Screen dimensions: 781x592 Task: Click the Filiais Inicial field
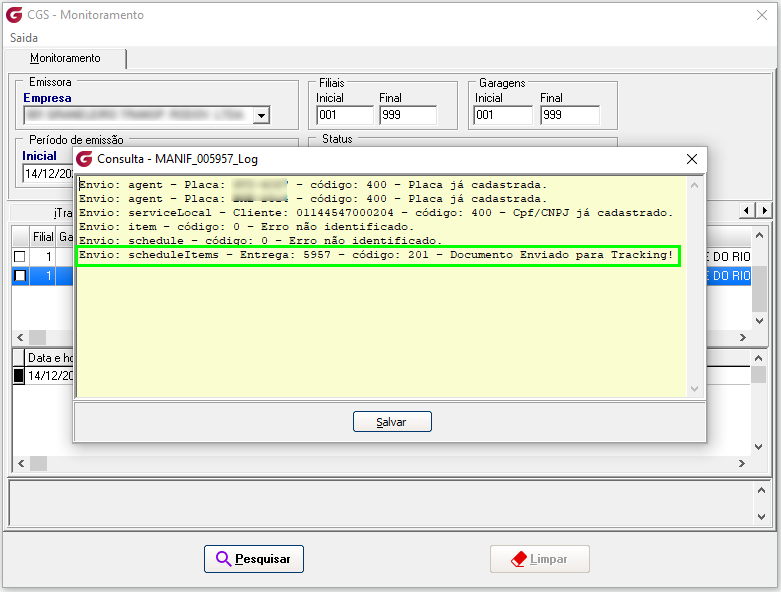345,115
